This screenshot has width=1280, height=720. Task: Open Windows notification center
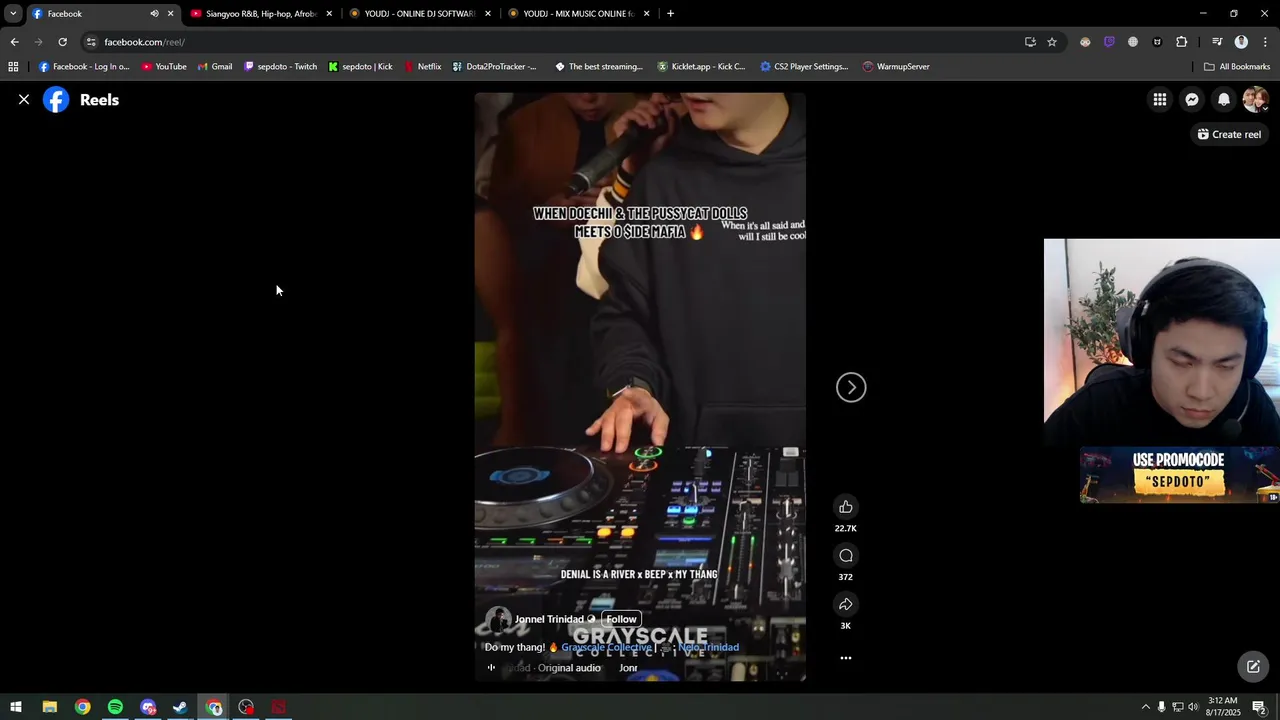pos(1260,707)
